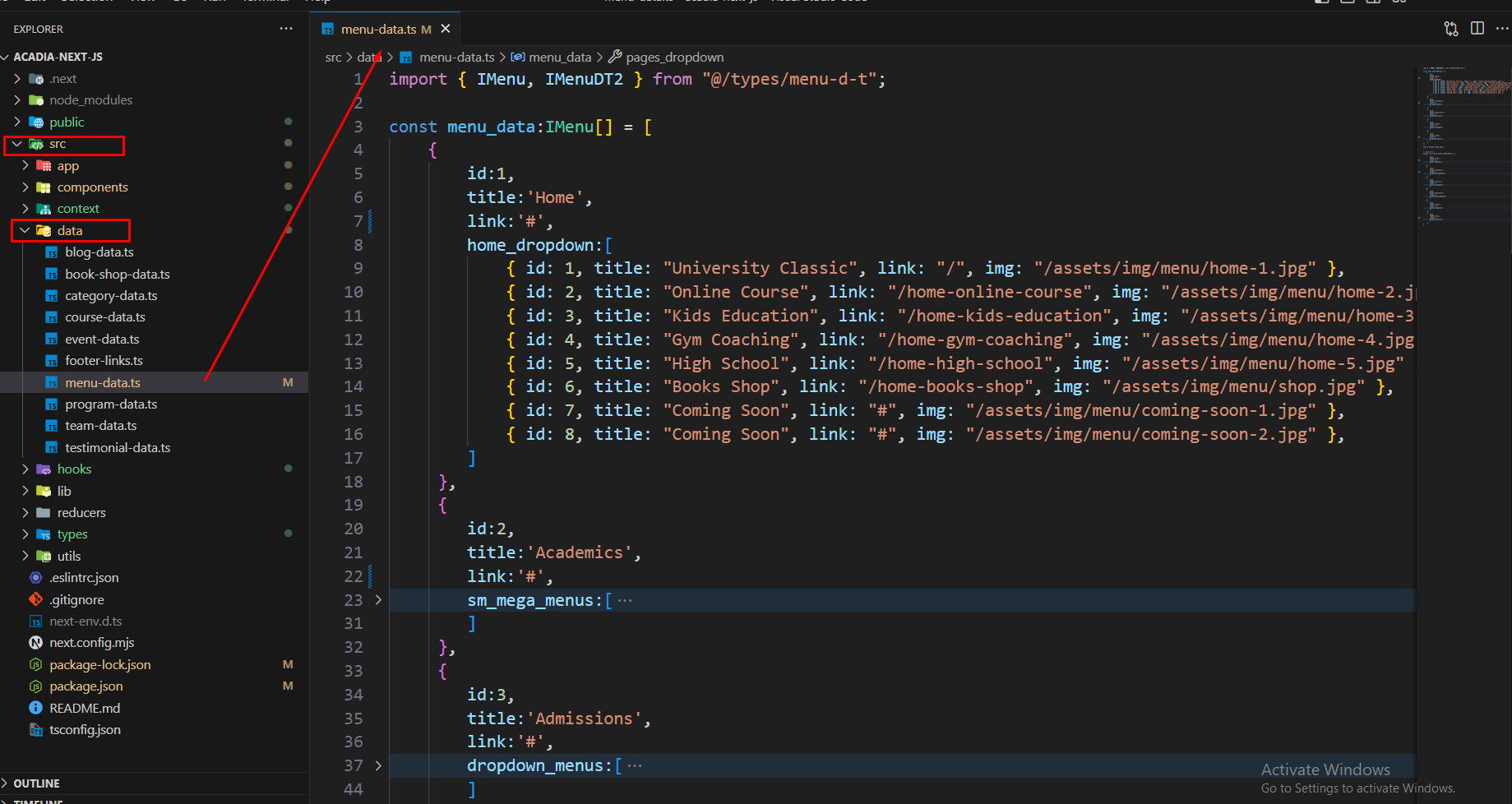Select menu-data.ts in explorer
This screenshot has height=804, width=1512.
pyautogui.click(x=154, y=382)
